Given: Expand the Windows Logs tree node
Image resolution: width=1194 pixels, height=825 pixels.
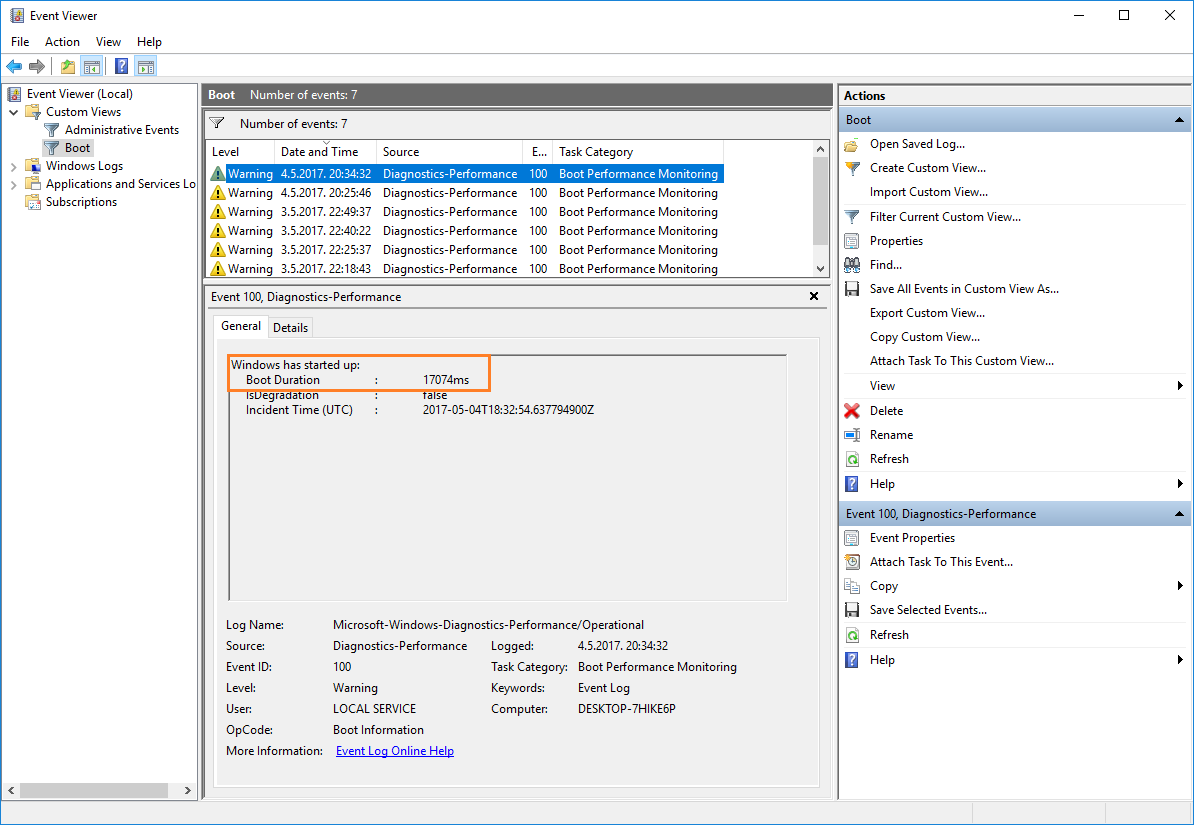Looking at the screenshot, I should [x=14, y=166].
